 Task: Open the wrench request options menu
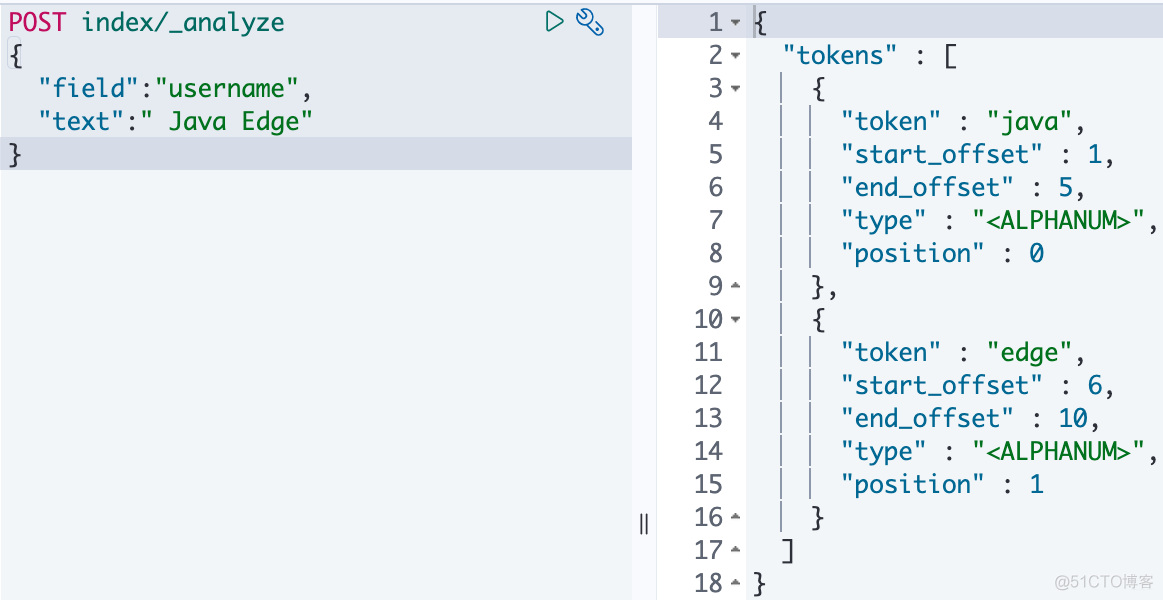coord(590,22)
